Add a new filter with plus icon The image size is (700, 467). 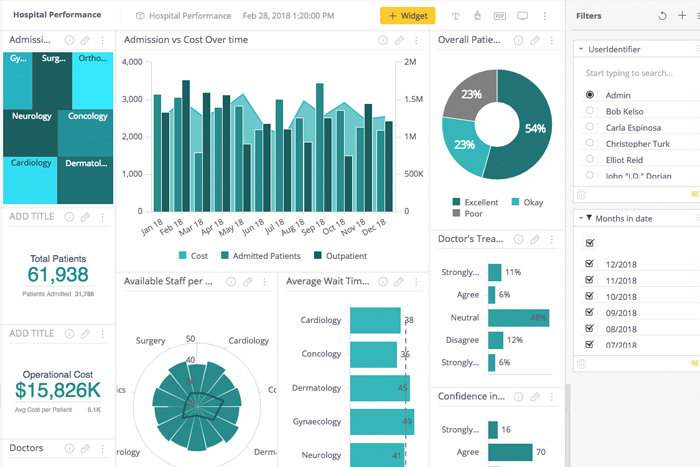[x=682, y=16]
